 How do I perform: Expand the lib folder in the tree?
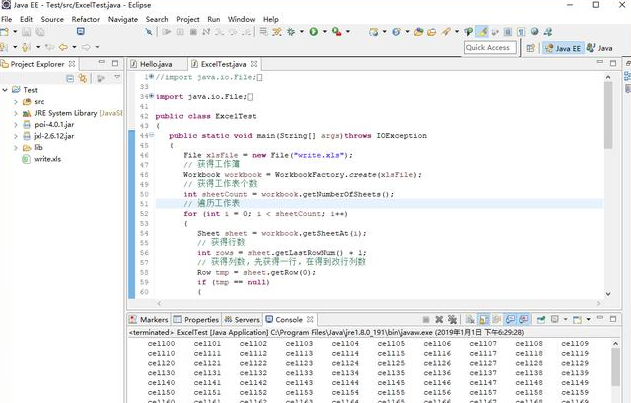pyautogui.click(x=17, y=147)
